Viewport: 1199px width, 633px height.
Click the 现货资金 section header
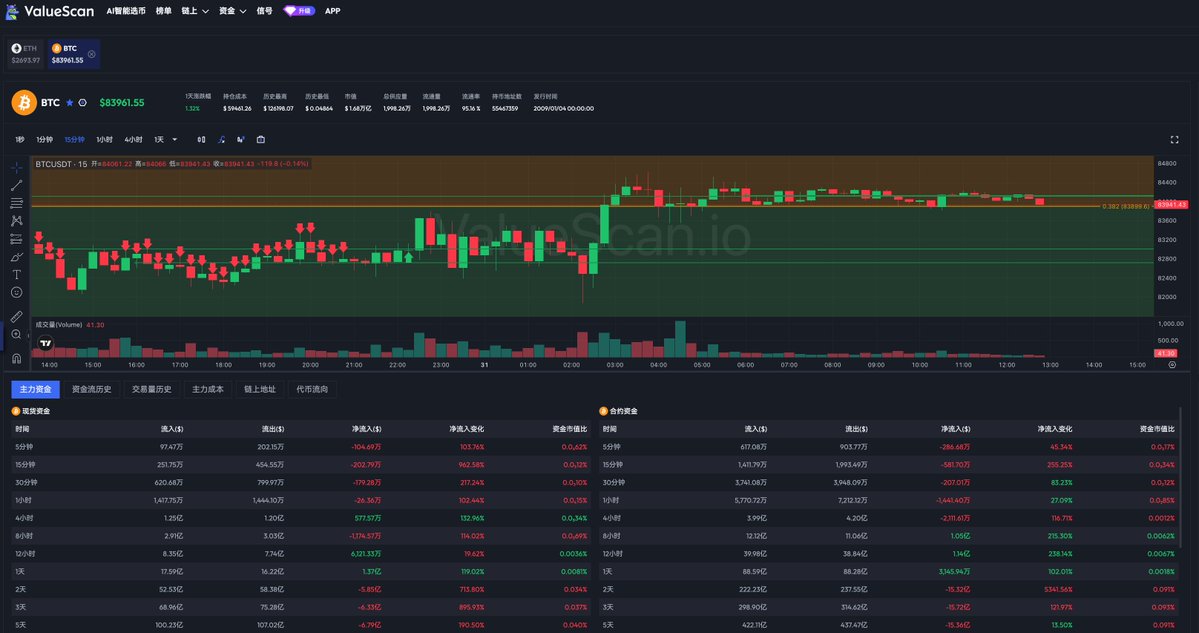tap(31, 411)
